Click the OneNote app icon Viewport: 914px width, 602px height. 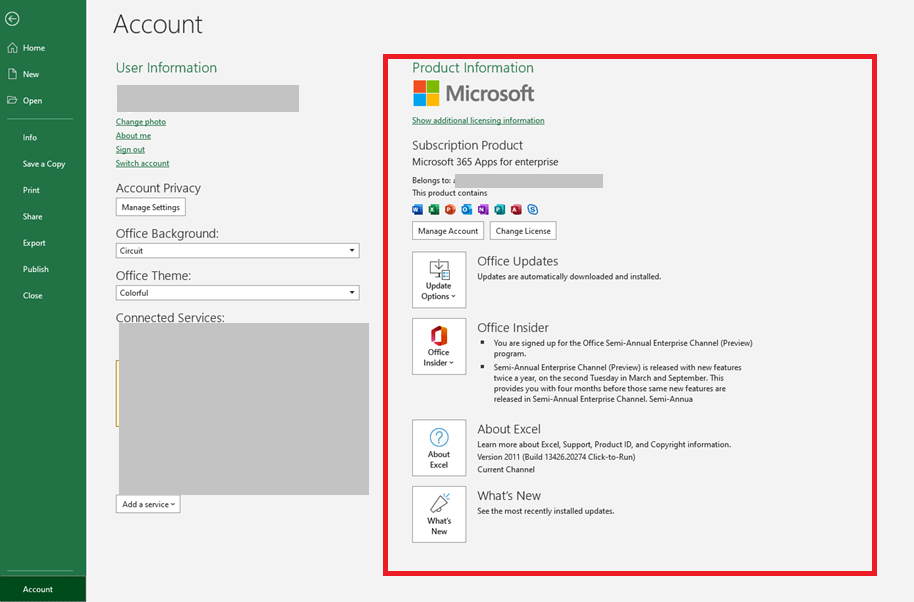[483, 210]
